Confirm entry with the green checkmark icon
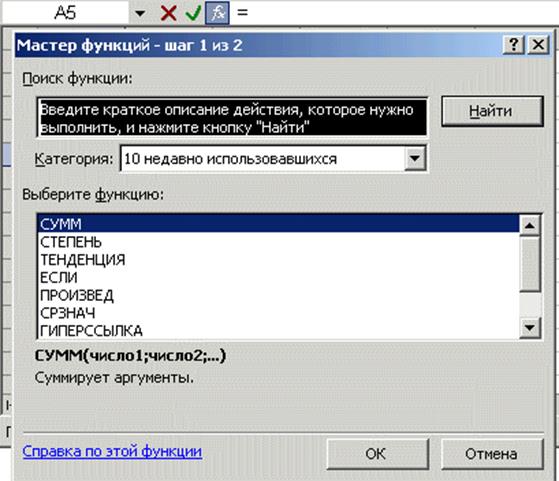Image resolution: width=559 pixels, height=481 pixels. pos(193,13)
